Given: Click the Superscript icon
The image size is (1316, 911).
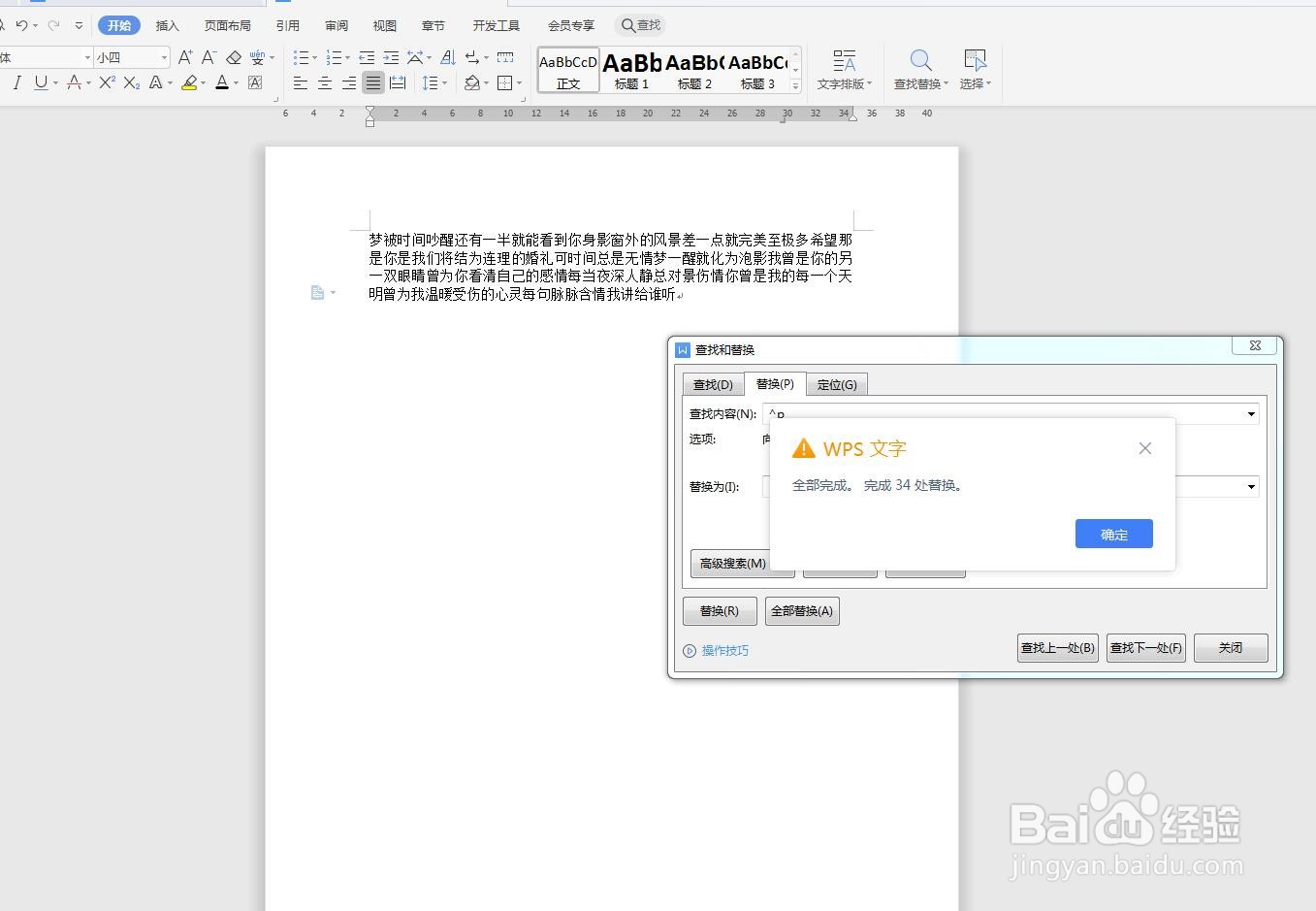Looking at the screenshot, I should click(x=107, y=82).
